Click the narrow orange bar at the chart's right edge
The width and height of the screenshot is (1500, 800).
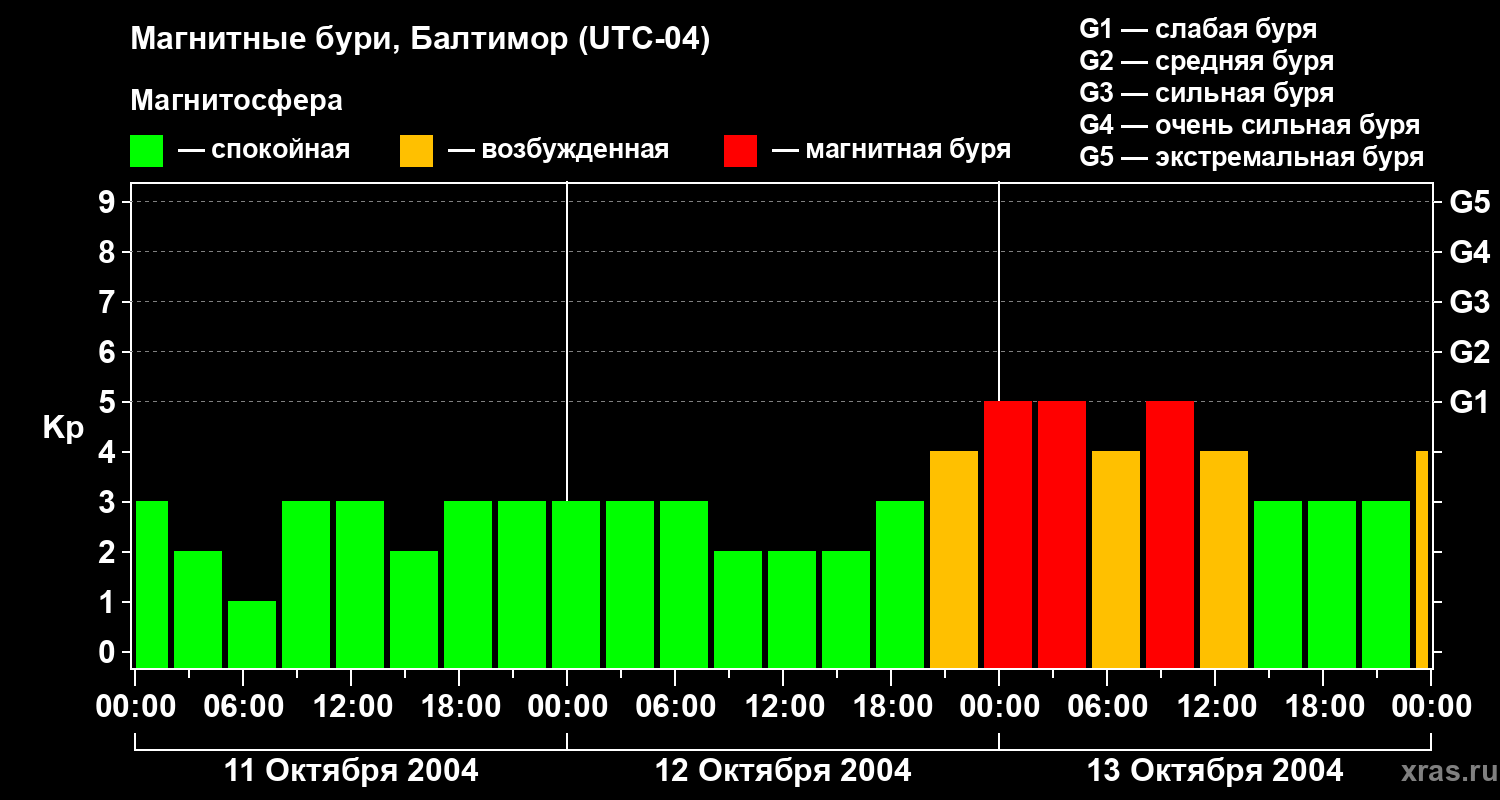coord(1422,559)
